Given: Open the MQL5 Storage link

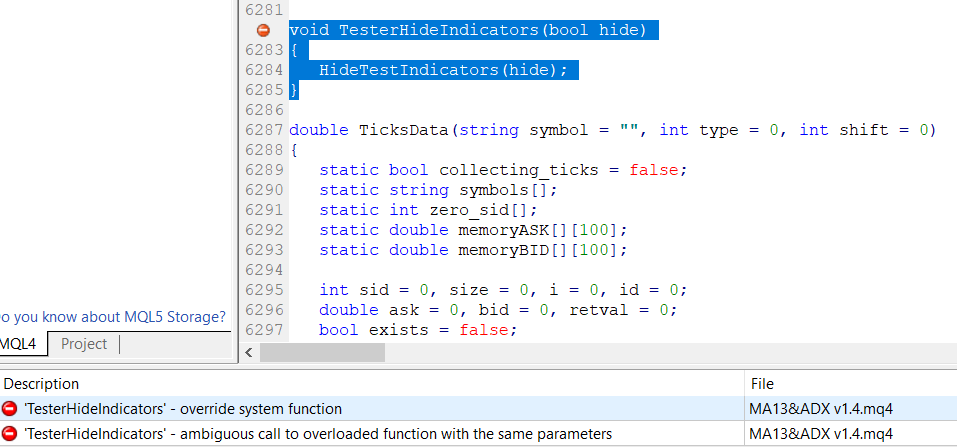Looking at the screenshot, I should coord(112,317).
